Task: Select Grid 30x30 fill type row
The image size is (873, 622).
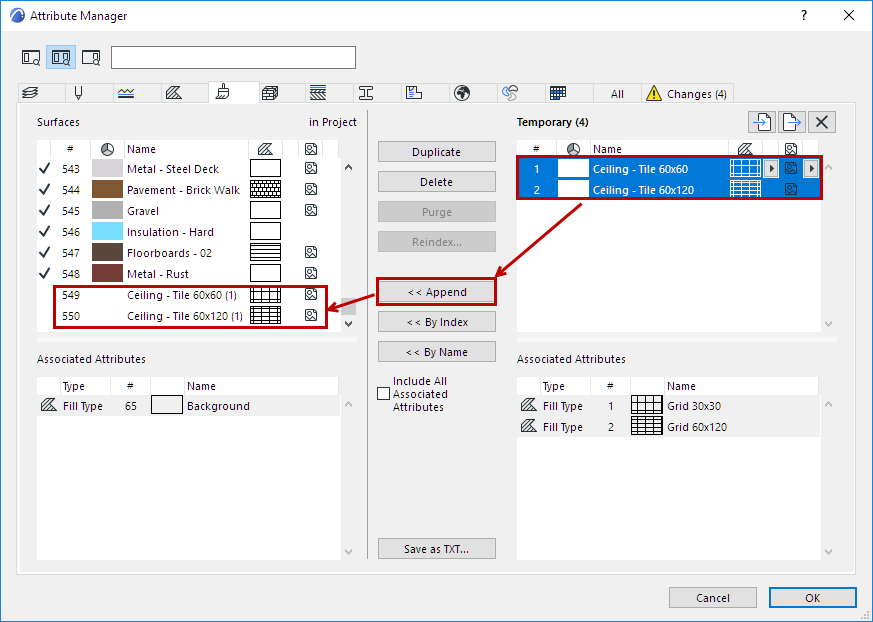Action: [668, 406]
